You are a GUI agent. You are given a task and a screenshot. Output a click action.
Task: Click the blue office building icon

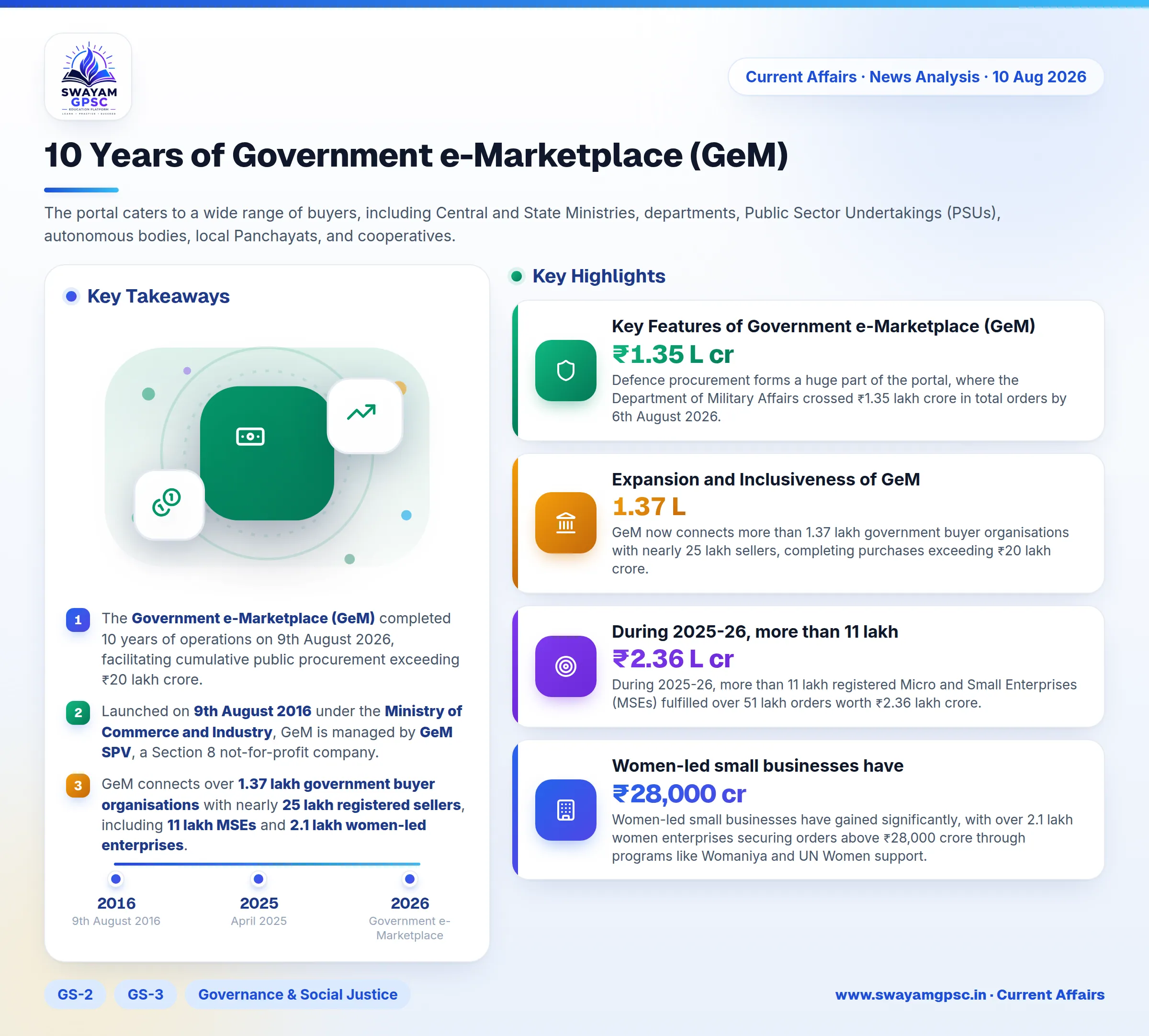point(566,810)
